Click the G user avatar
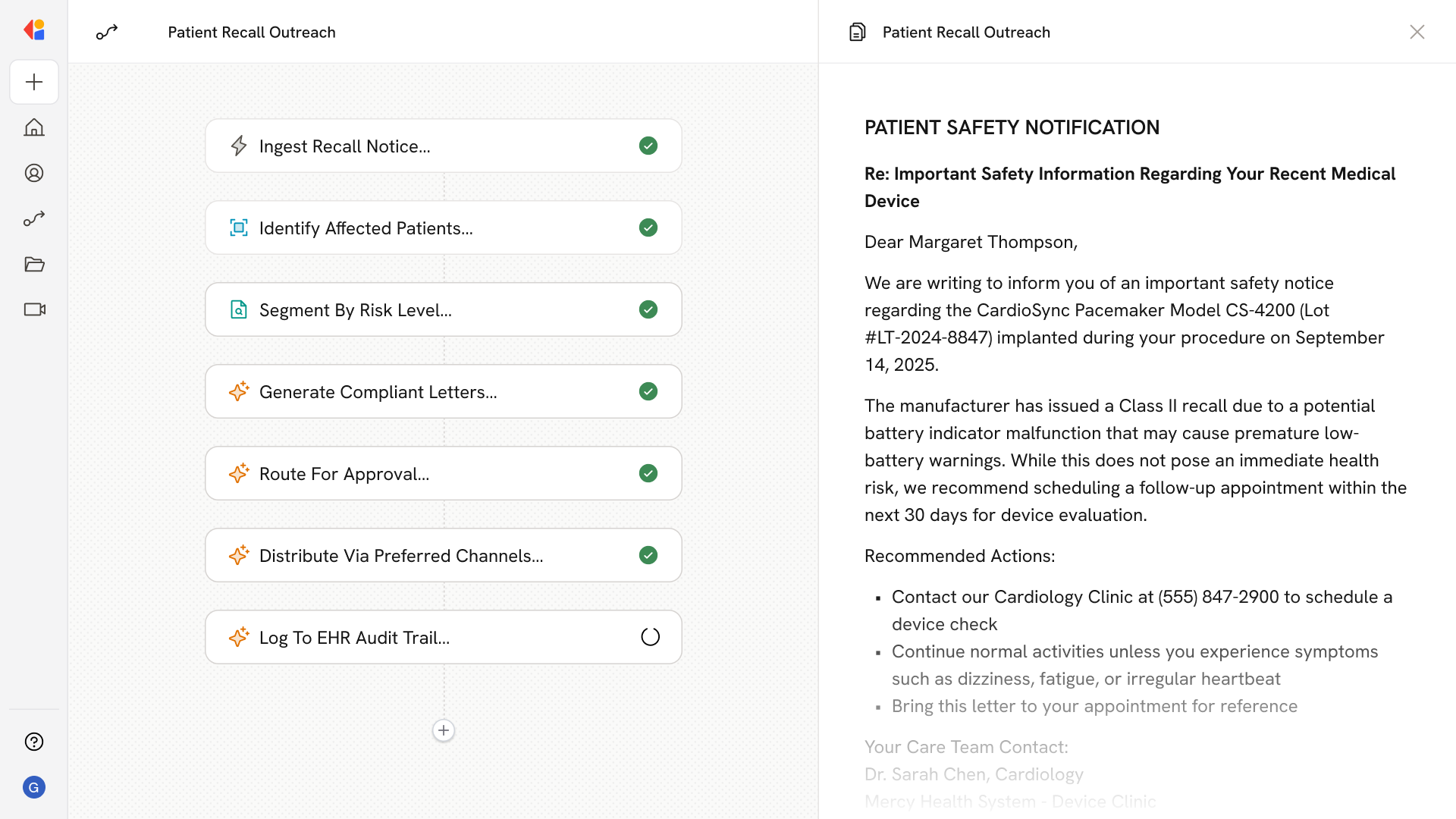 pyautogui.click(x=34, y=787)
